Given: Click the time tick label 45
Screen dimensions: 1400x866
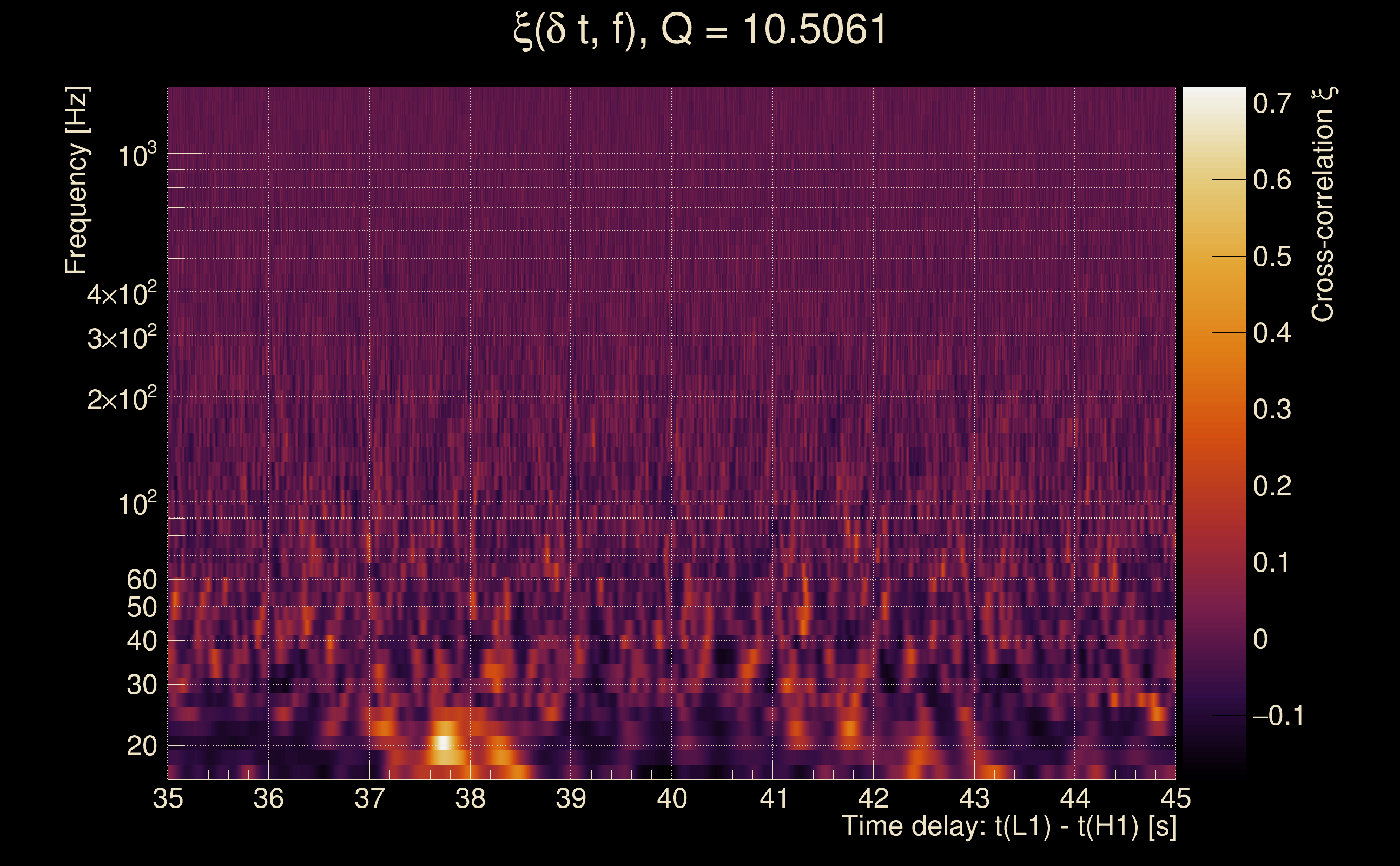Looking at the screenshot, I should click(x=1175, y=798).
